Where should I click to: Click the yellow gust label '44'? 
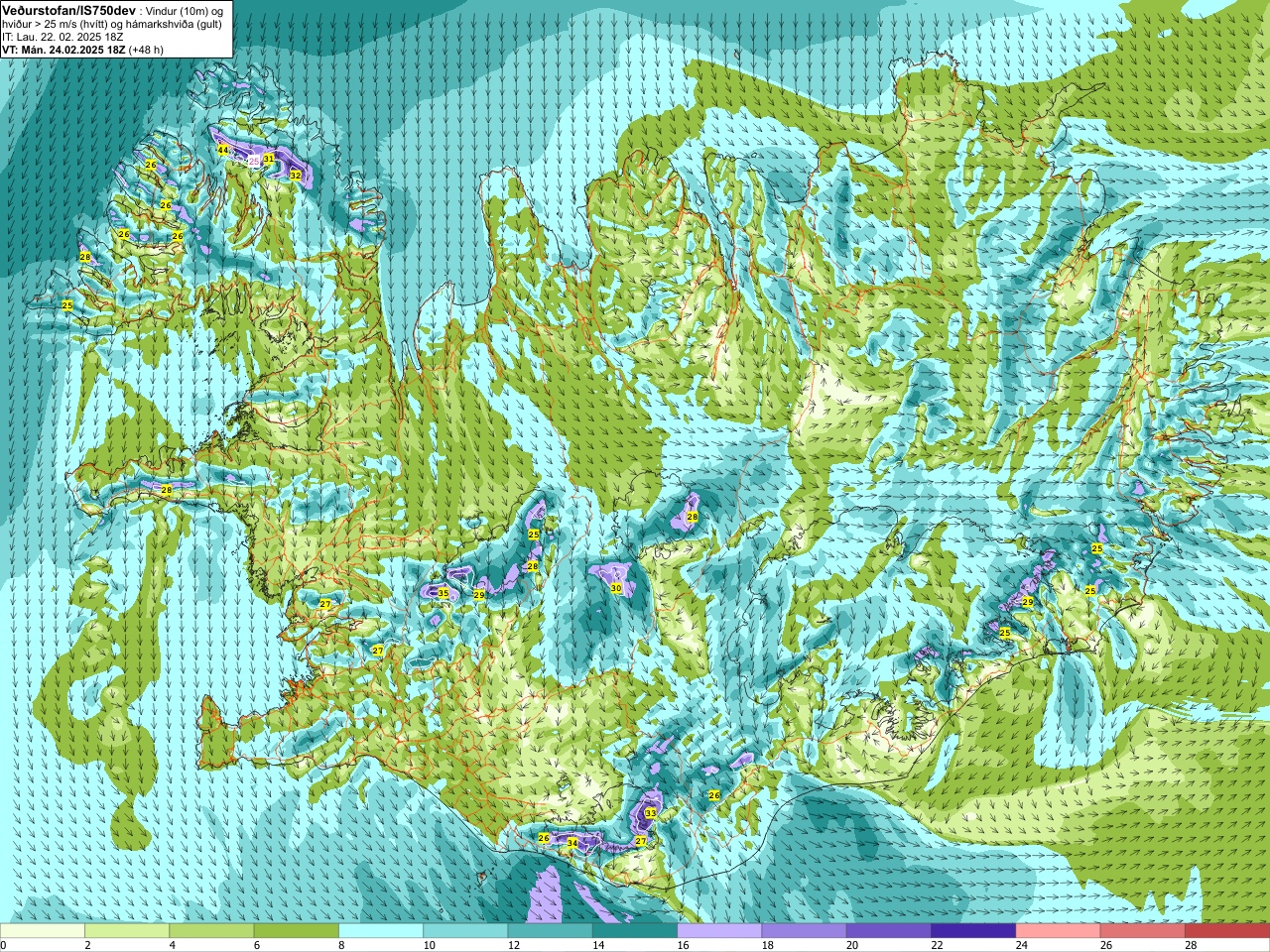click(x=223, y=150)
